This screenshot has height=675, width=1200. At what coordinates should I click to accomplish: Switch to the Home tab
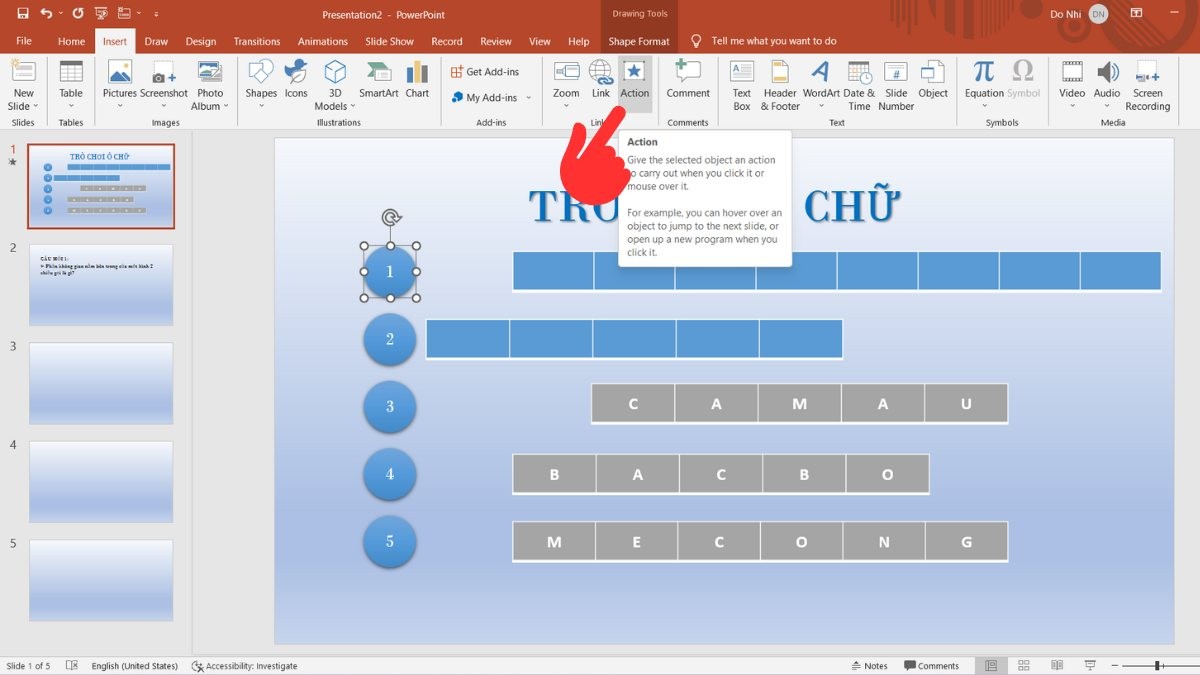pos(71,41)
